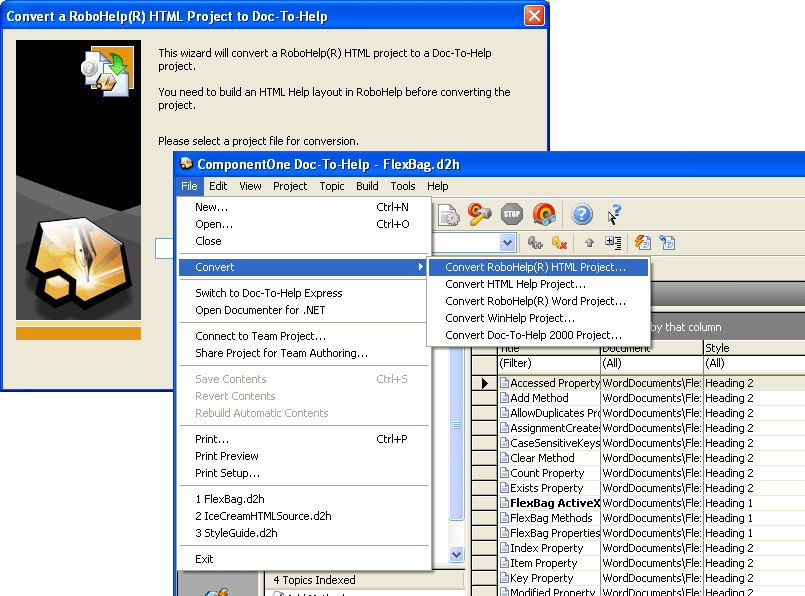Click the Exists Property row page icon
This screenshot has width=805, height=596.
point(504,488)
